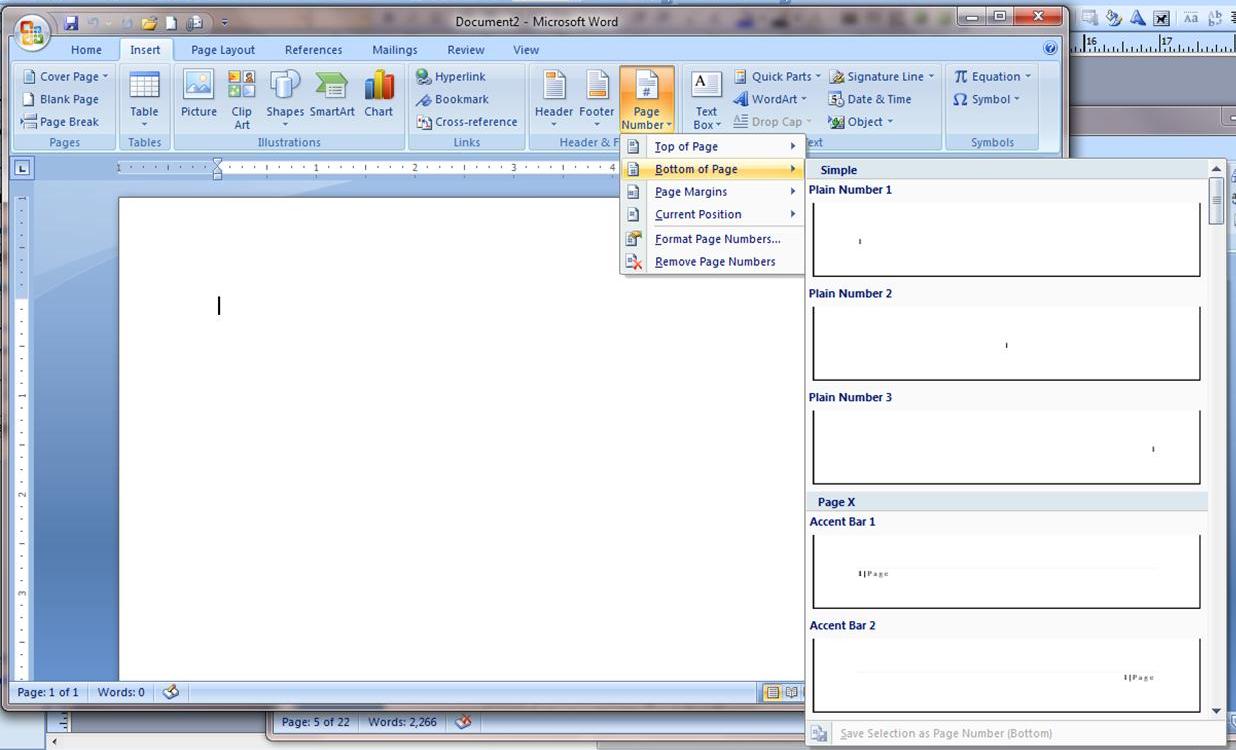
Task: Open the Drop Cap dropdown
Action: [773, 122]
